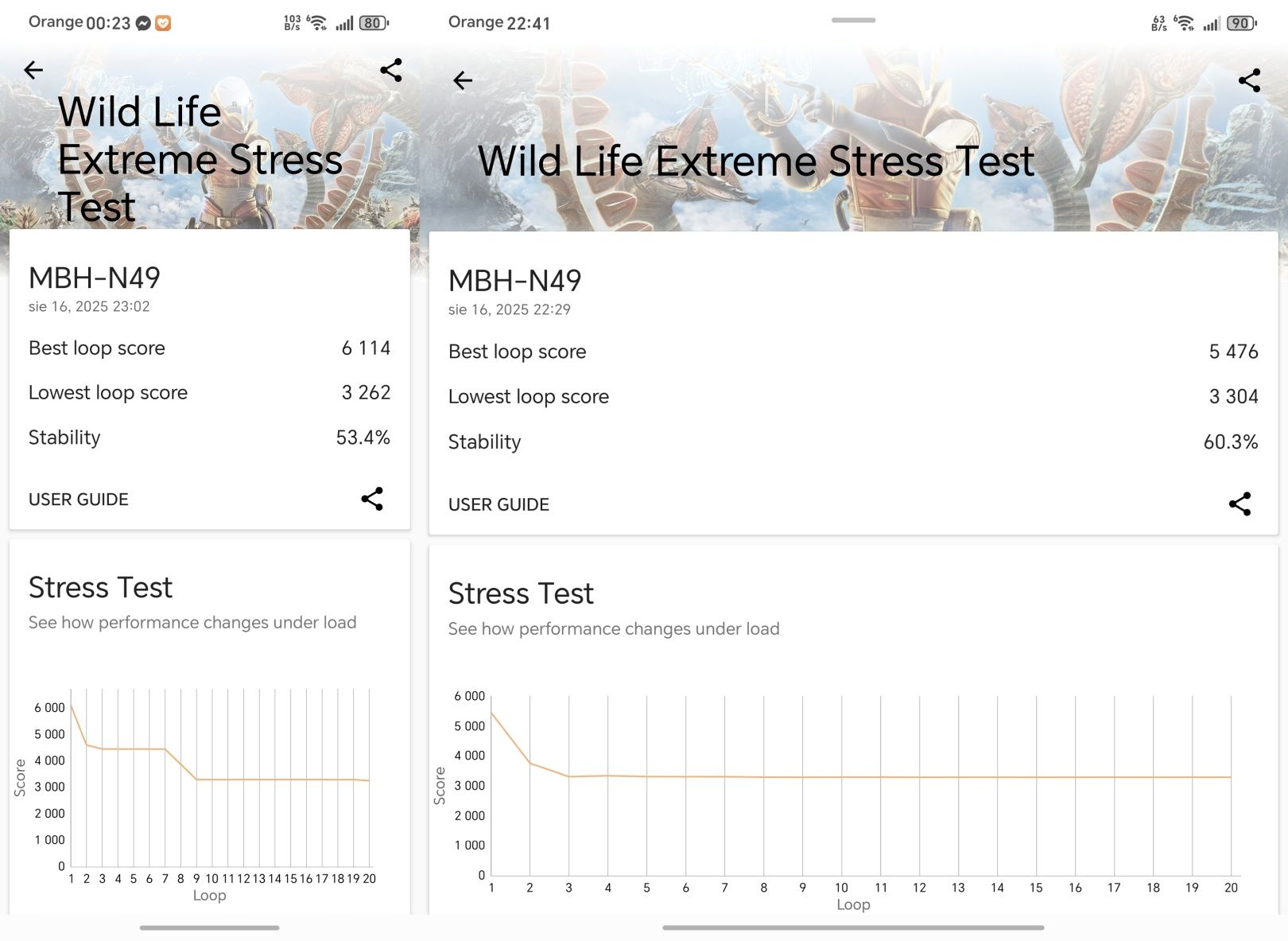The height and width of the screenshot is (941, 1288).
Task: Tap the signal bars beside the 80 battery
Action: 344,24
